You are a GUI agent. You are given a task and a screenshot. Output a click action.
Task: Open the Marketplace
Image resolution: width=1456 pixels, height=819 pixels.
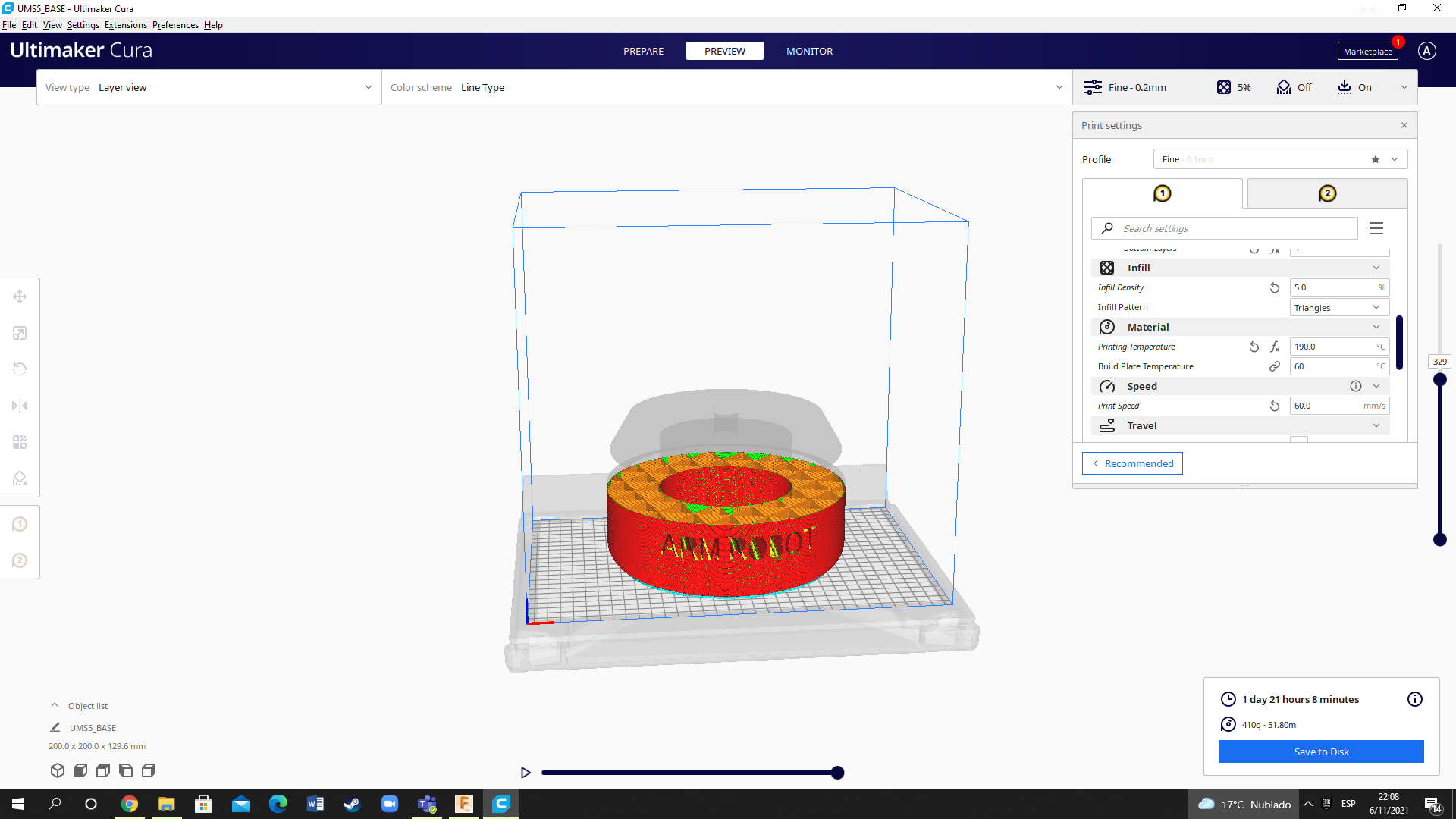[1367, 51]
